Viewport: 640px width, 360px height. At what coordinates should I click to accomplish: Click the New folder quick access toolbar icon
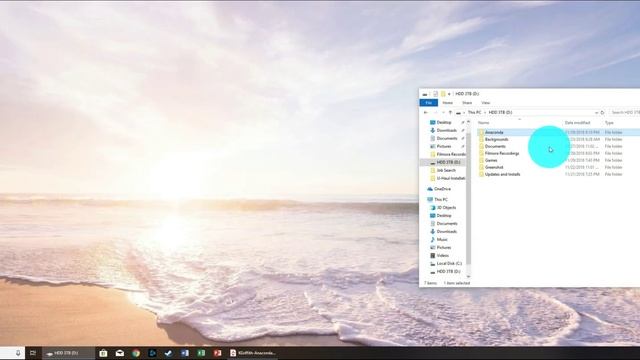[x=443, y=94]
